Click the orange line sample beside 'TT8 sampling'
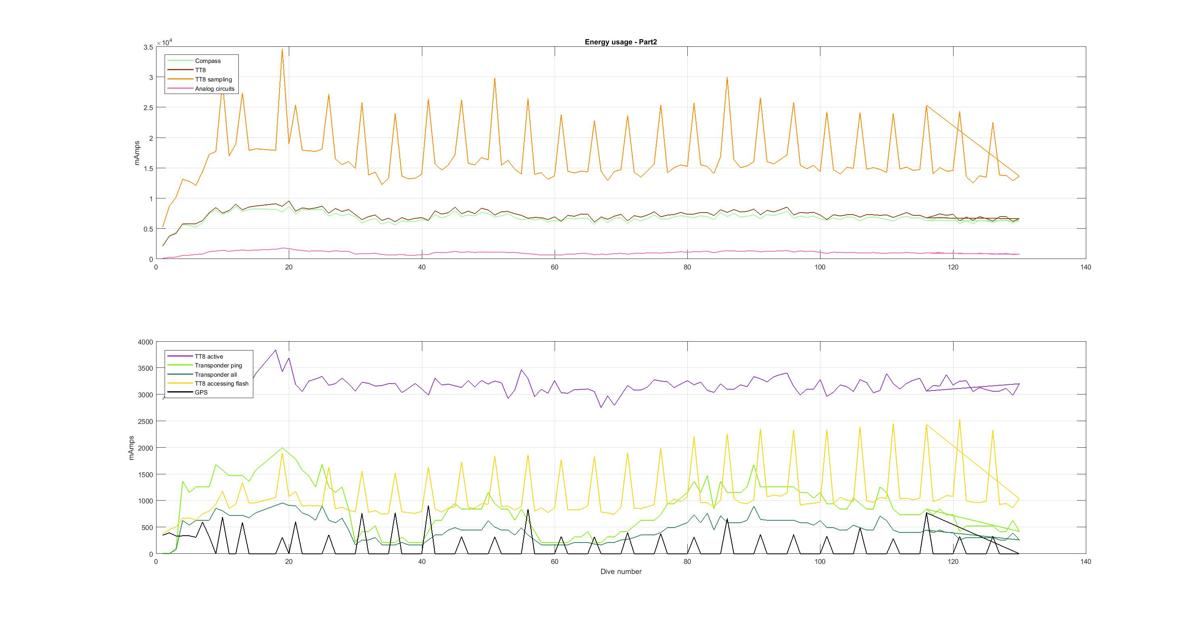This screenshot has width=1200, height=622. tap(181, 79)
